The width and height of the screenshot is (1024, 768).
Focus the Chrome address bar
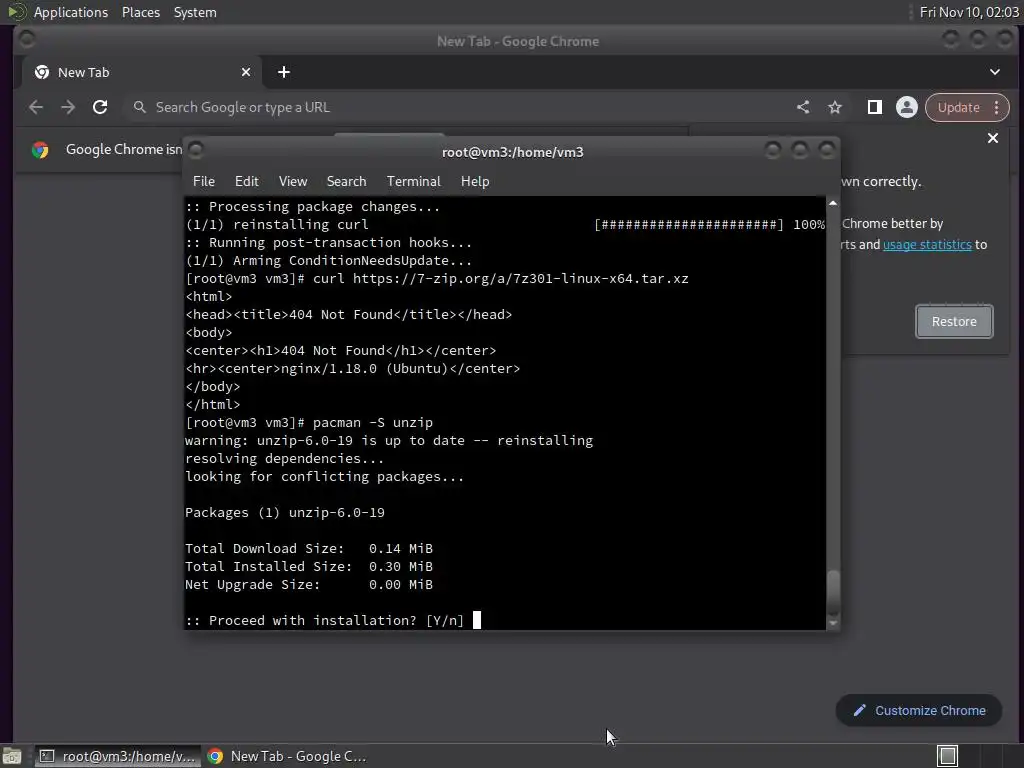457,107
